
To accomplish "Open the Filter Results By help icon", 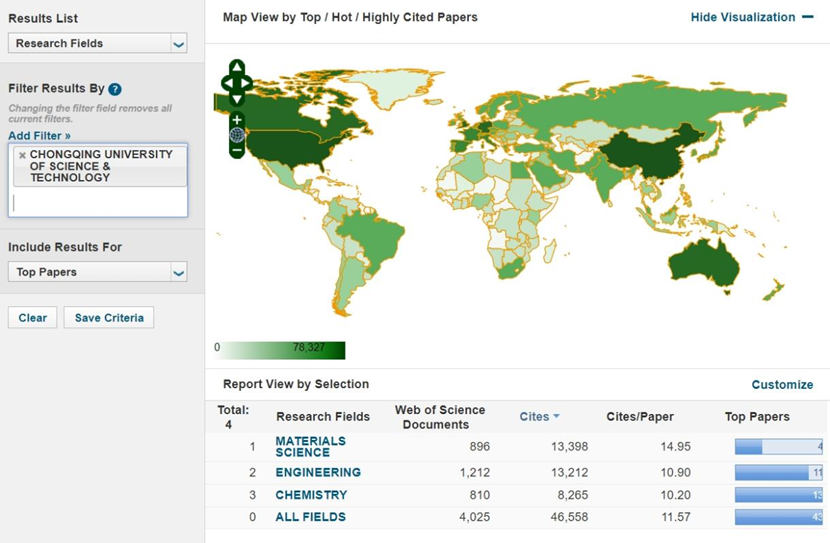I will pos(115,89).
